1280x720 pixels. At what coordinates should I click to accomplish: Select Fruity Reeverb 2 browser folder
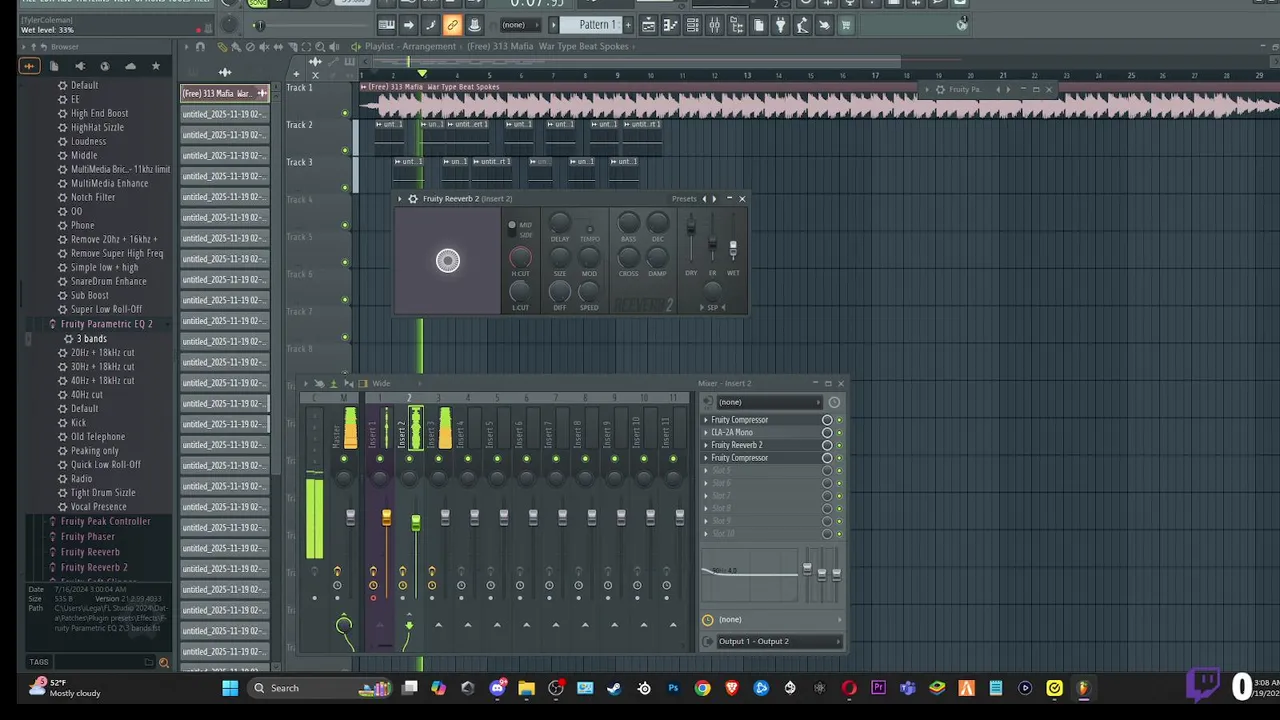coord(94,567)
